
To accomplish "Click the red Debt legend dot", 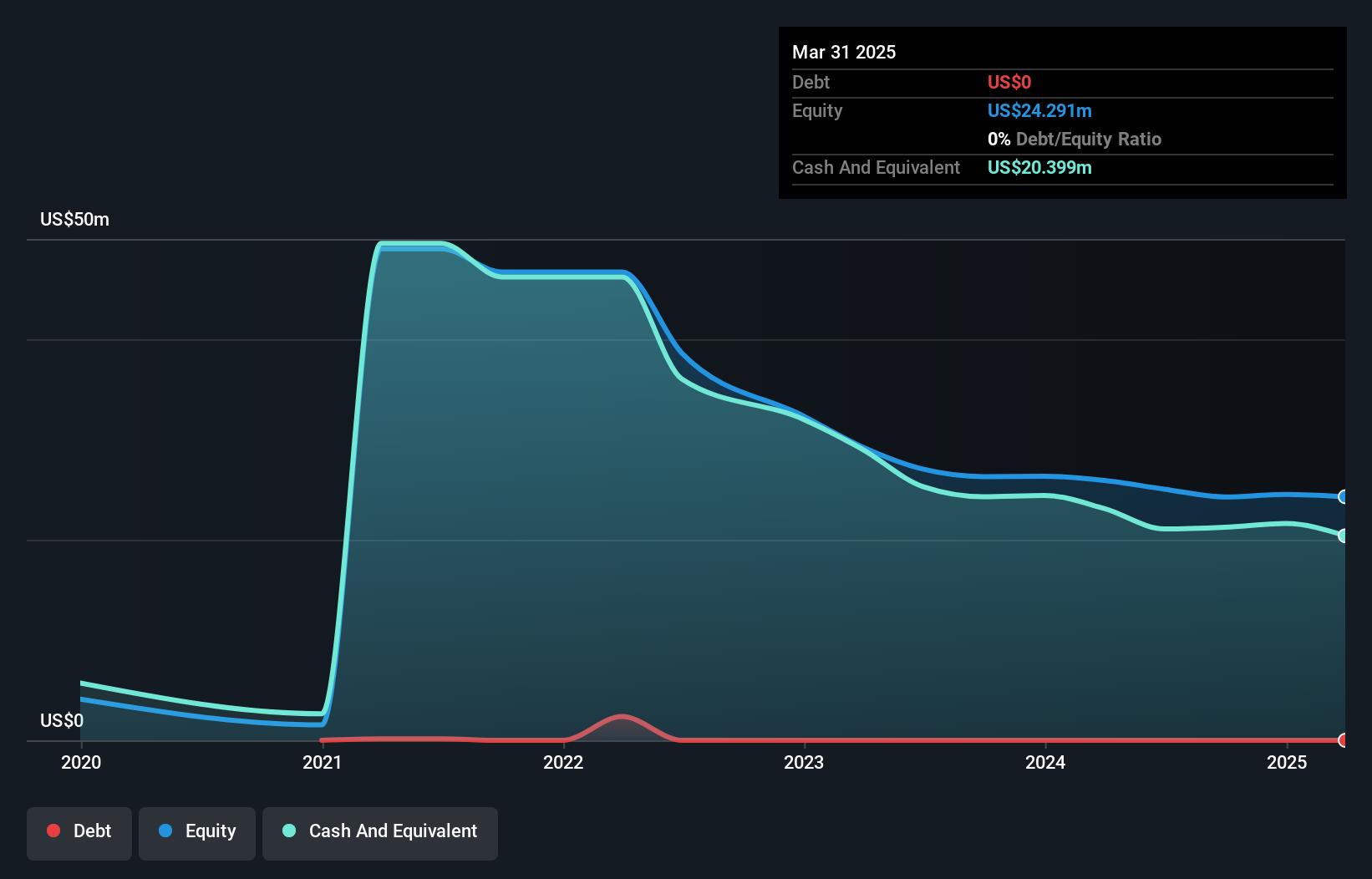I will pyautogui.click(x=53, y=831).
